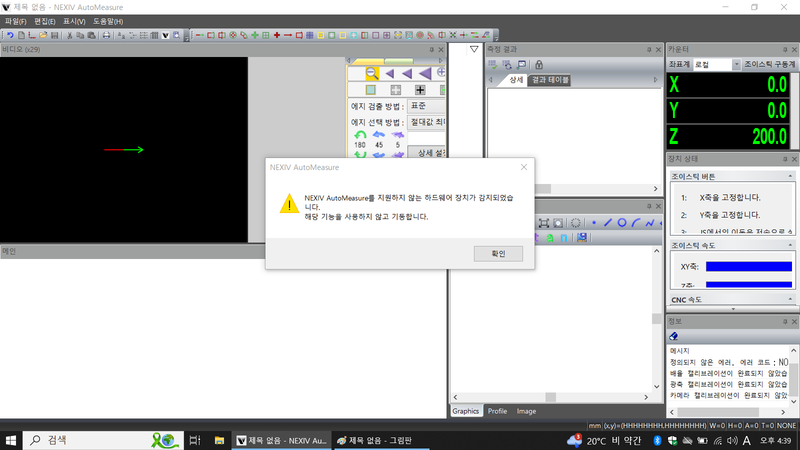The image size is (800, 450).
Task: Open the 좌표계 로컬 dropdown
Action: point(716,64)
